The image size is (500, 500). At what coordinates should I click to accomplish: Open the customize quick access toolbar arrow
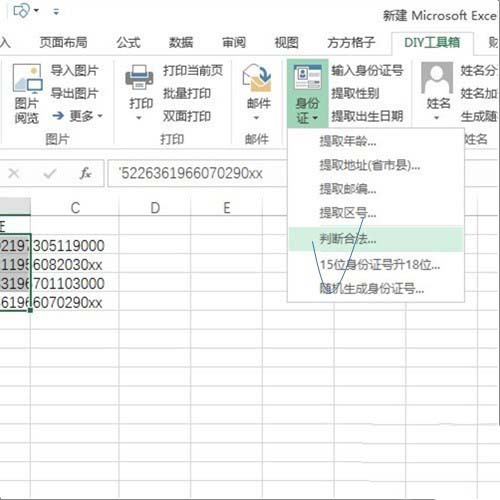[x=56, y=12]
